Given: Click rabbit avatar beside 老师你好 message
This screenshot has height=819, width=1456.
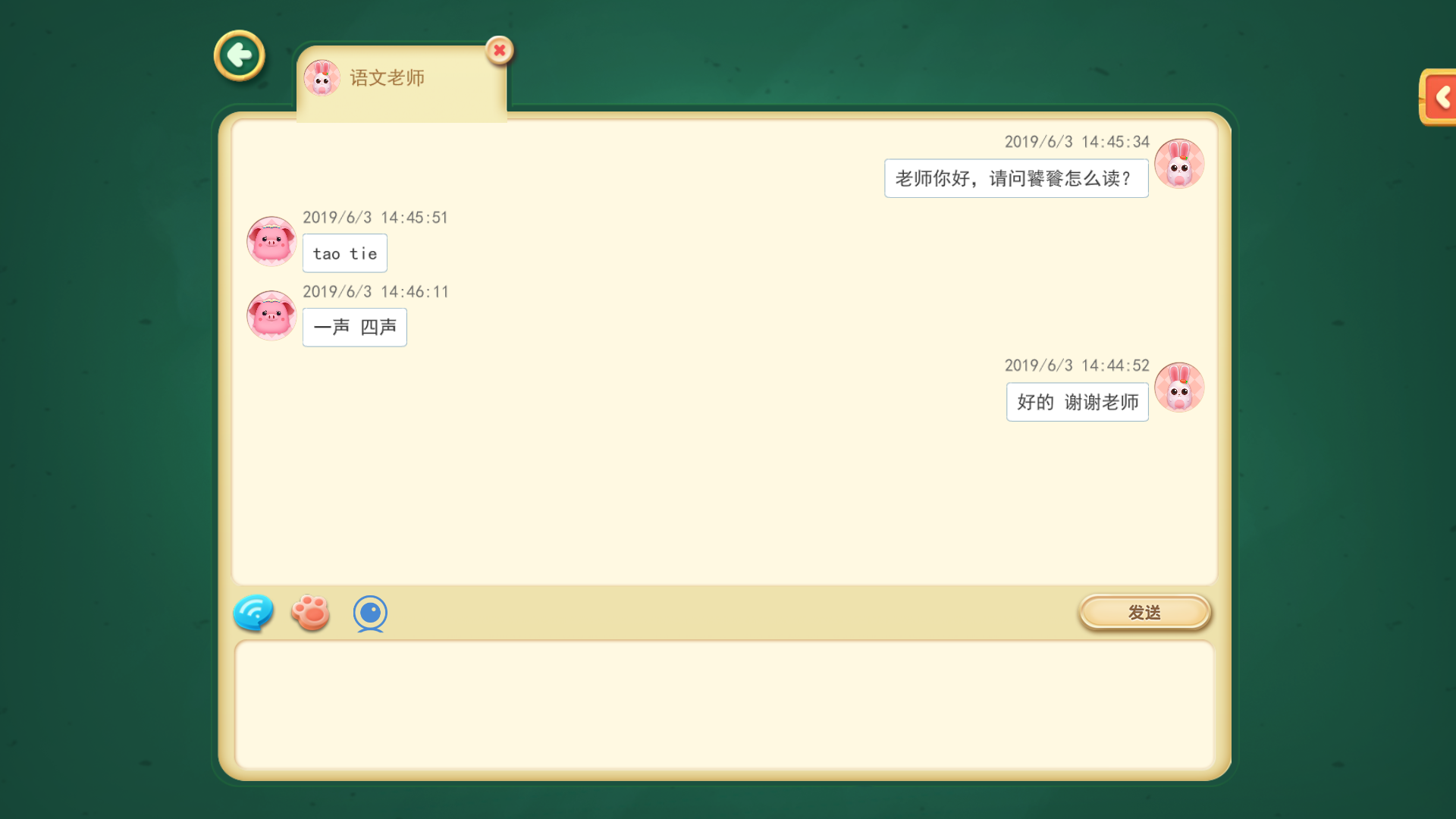Looking at the screenshot, I should 1179,163.
